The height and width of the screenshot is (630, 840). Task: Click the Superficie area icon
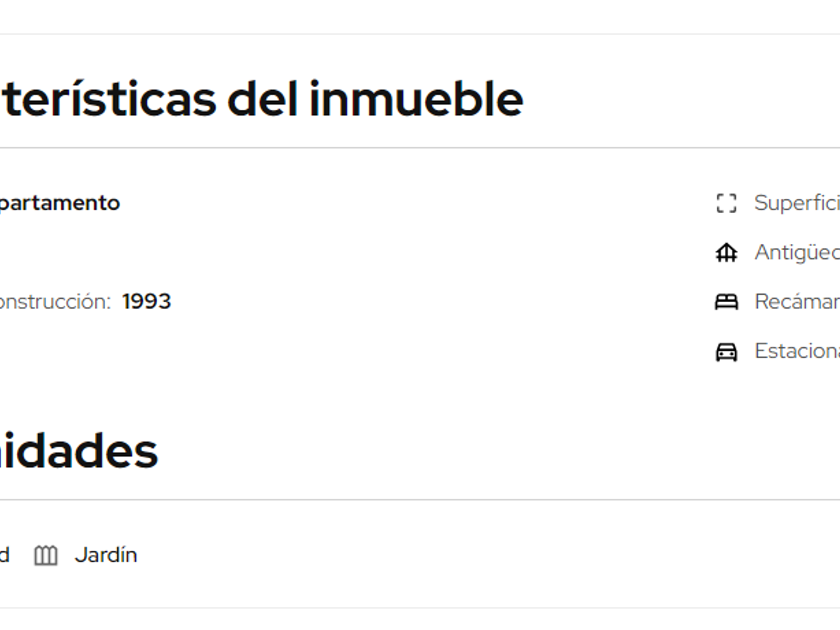(x=726, y=203)
